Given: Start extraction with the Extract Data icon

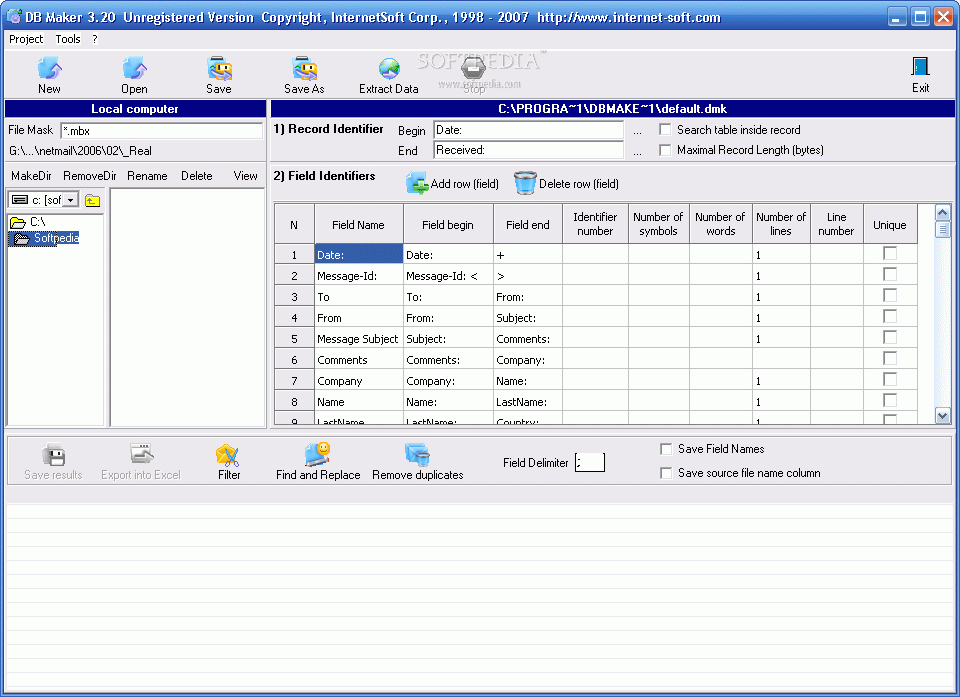Looking at the screenshot, I should [389, 68].
